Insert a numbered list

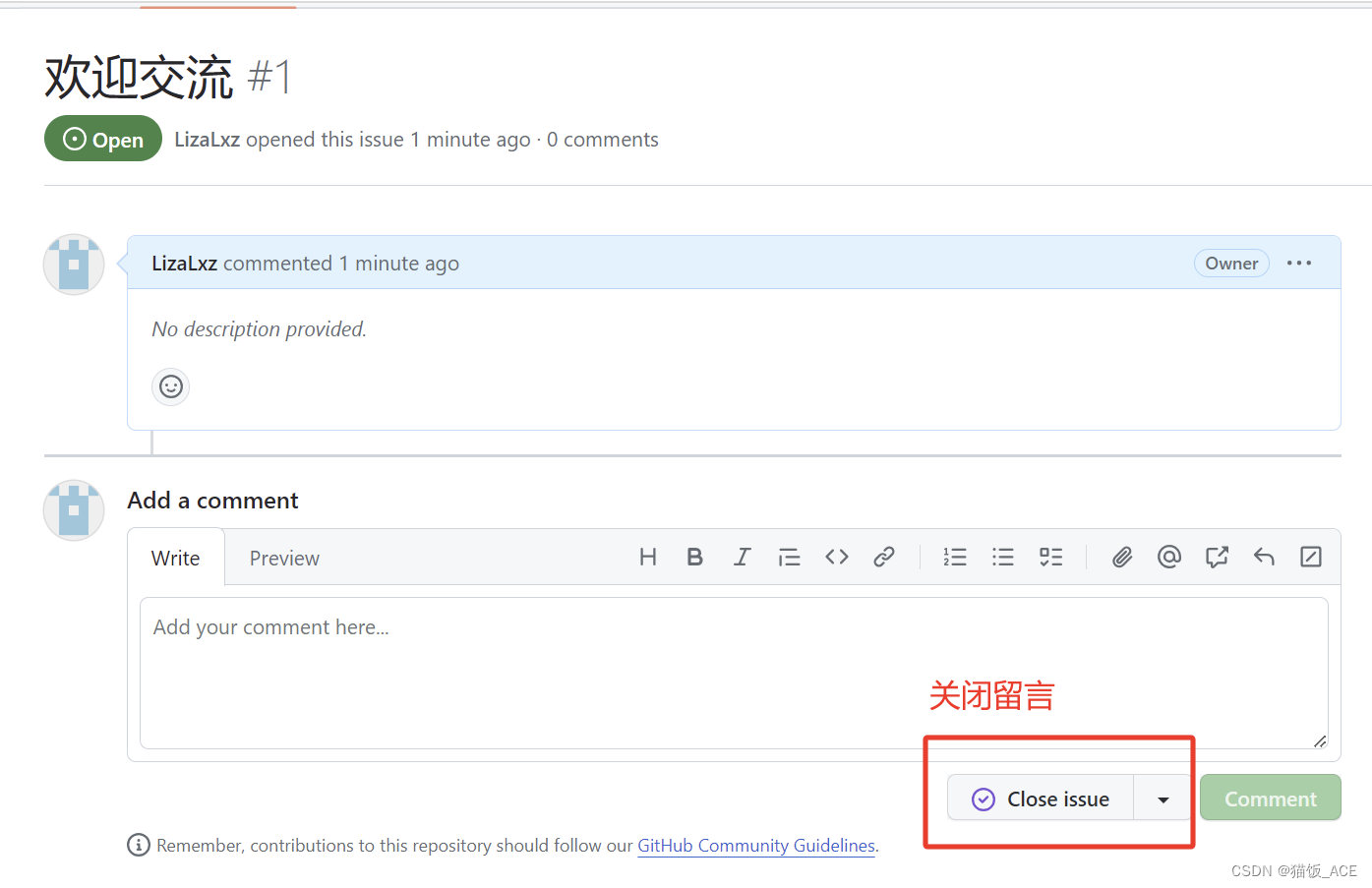(x=955, y=558)
